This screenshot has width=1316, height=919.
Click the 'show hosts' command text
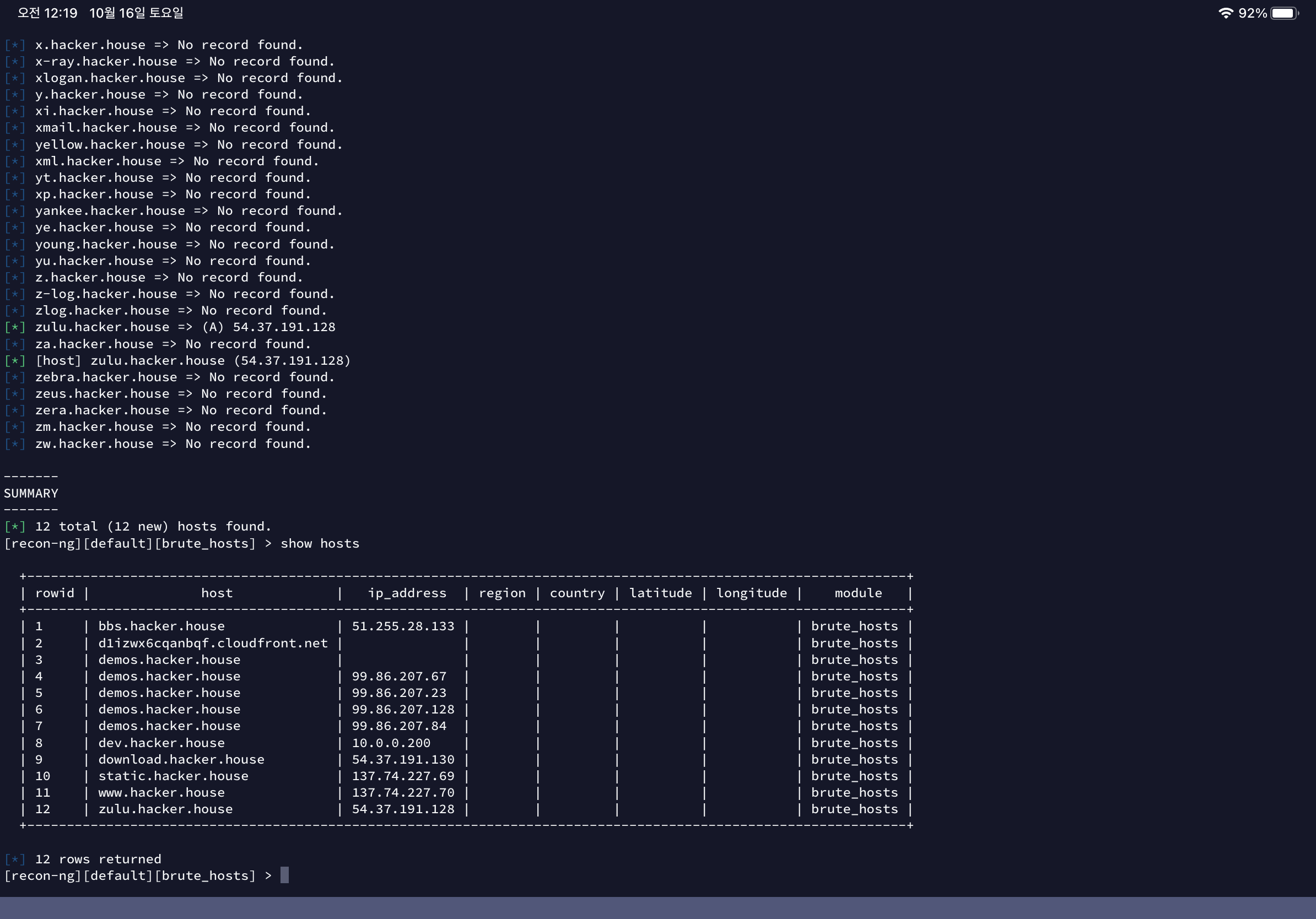pos(320,543)
